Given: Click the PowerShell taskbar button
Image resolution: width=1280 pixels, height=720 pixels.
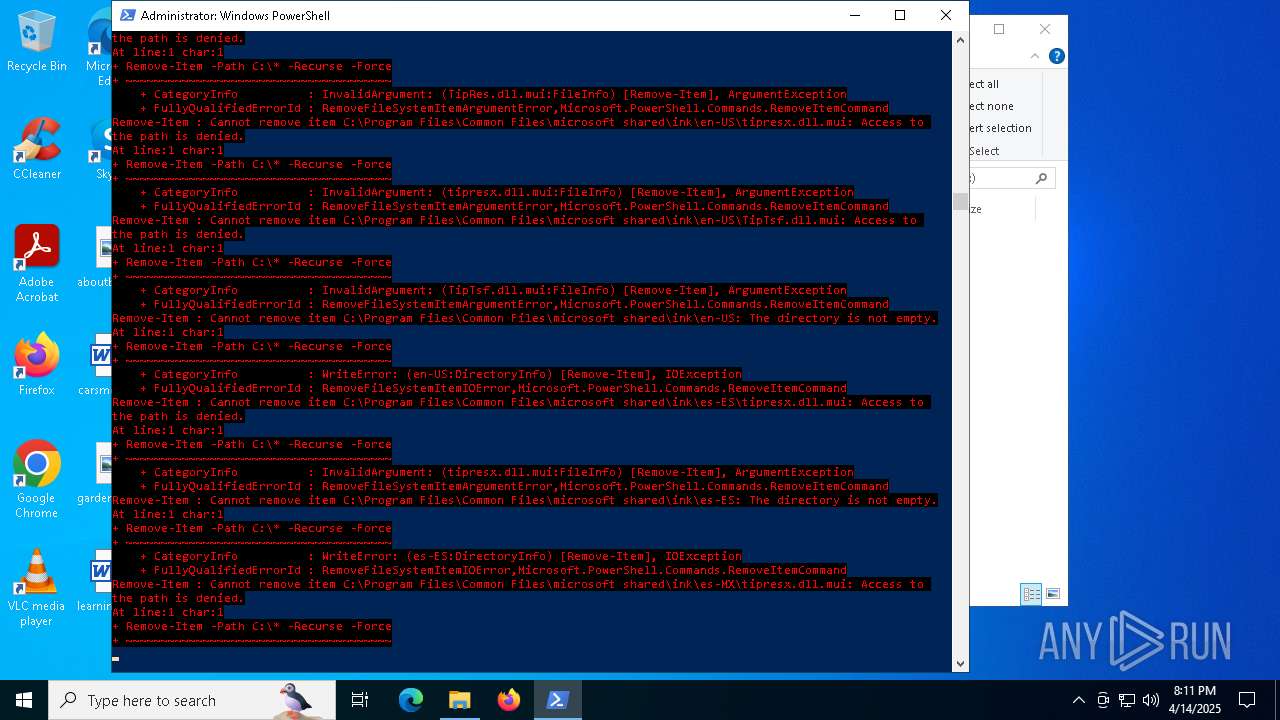Looking at the screenshot, I should tap(557, 700).
